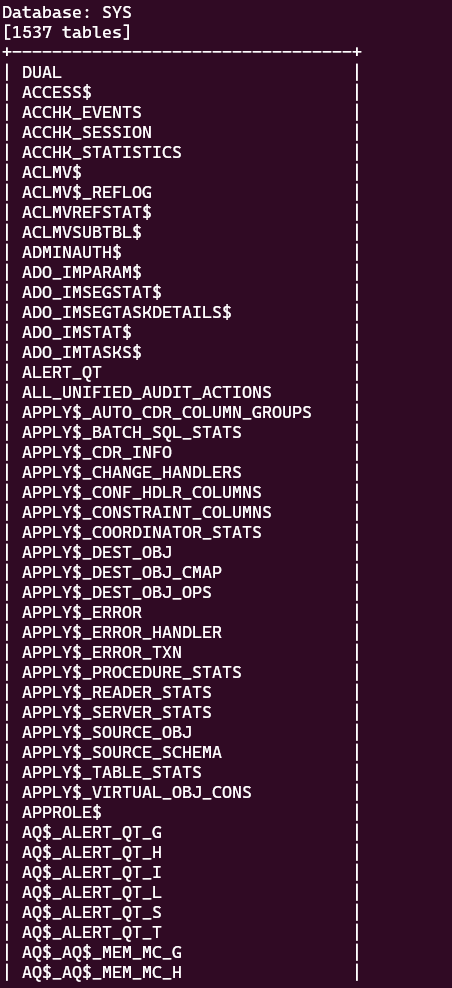This screenshot has width=452, height=988.
Task: Select APPLY$_VIRTUAL_OBJ_CONS table name
Action: click(137, 792)
